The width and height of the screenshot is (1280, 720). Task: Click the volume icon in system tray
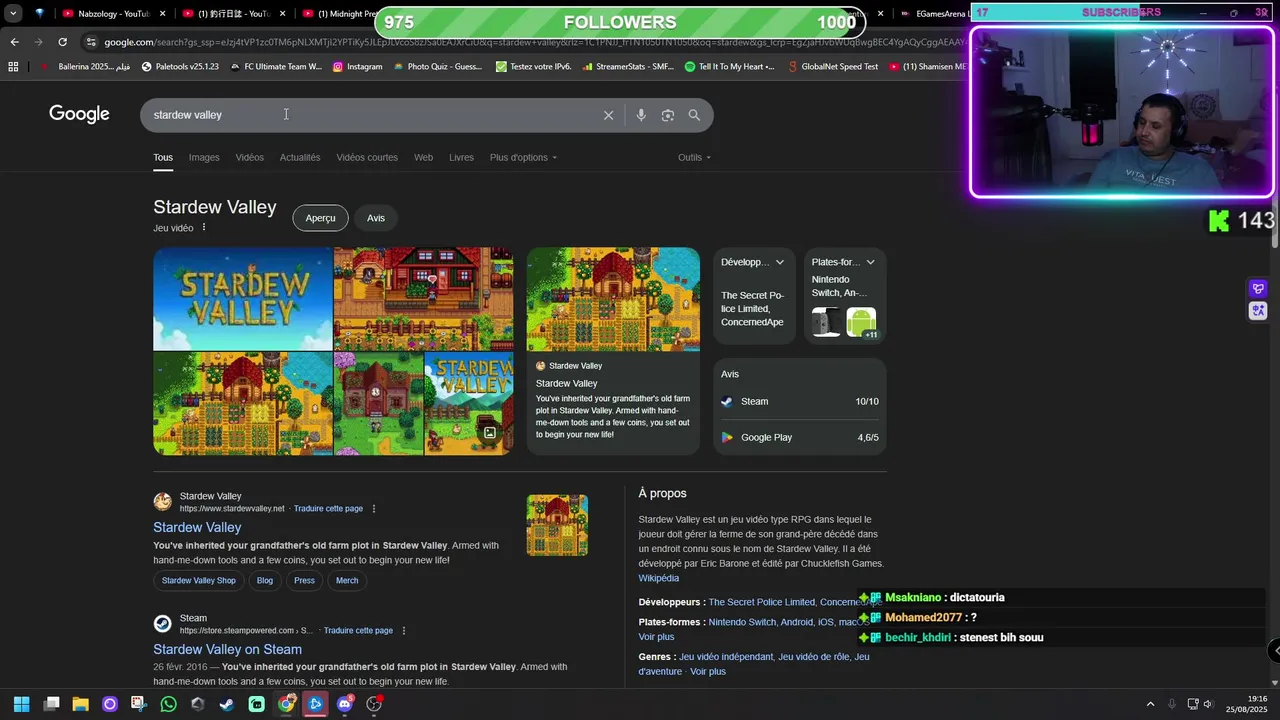click(1208, 704)
